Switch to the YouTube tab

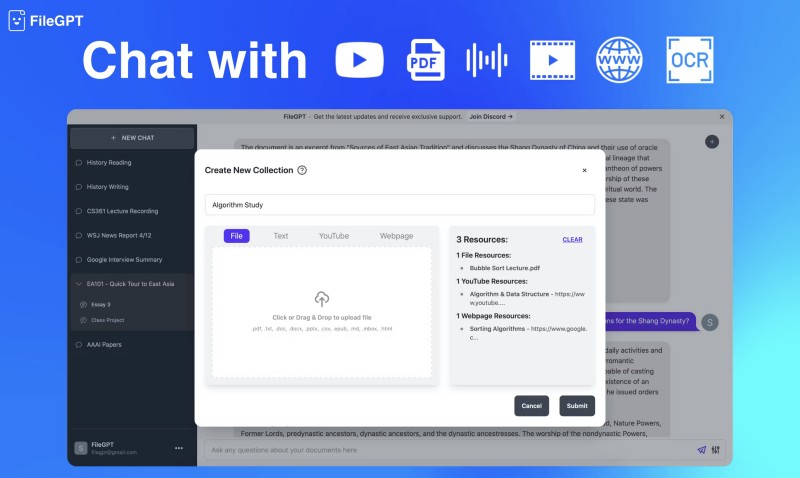(334, 236)
